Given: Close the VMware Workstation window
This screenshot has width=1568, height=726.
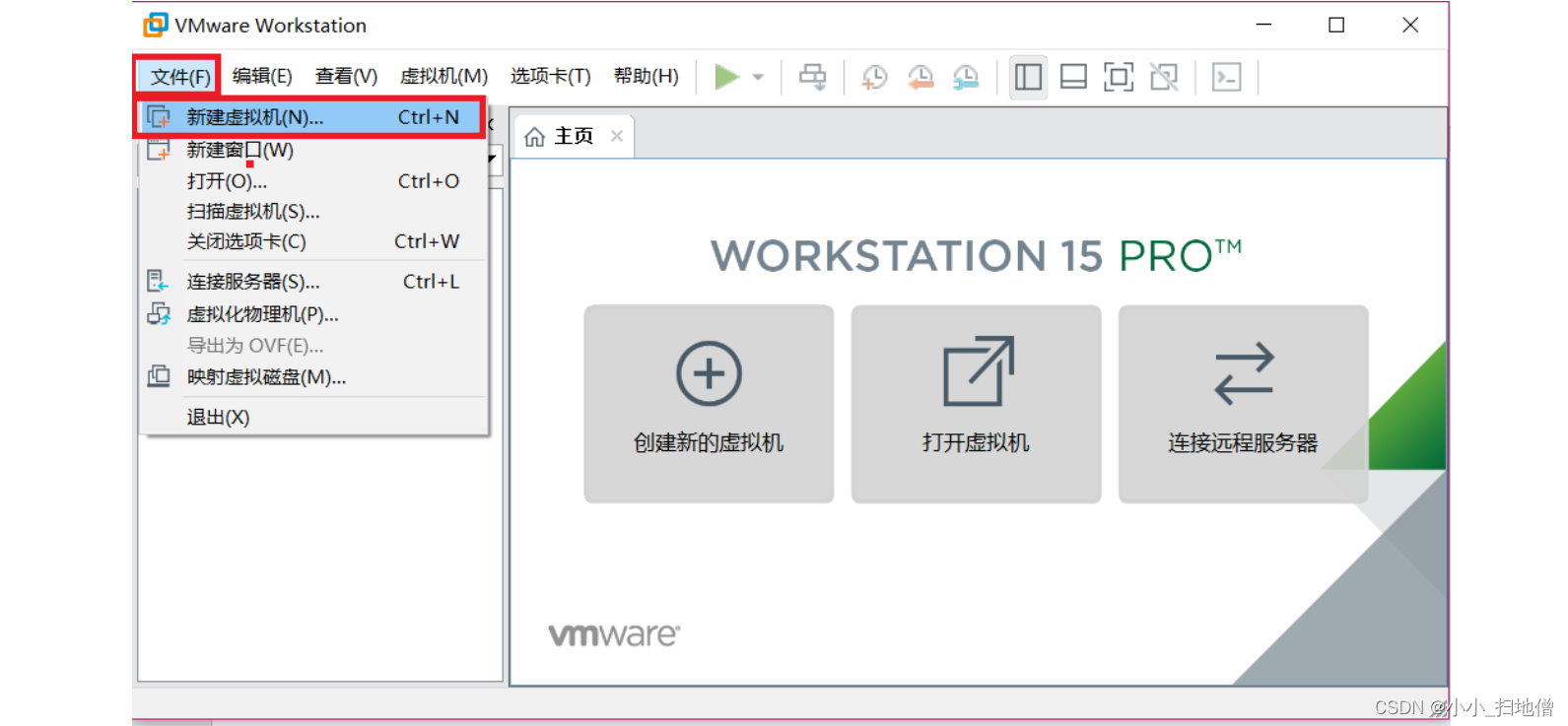Looking at the screenshot, I should [x=1410, y=25].
